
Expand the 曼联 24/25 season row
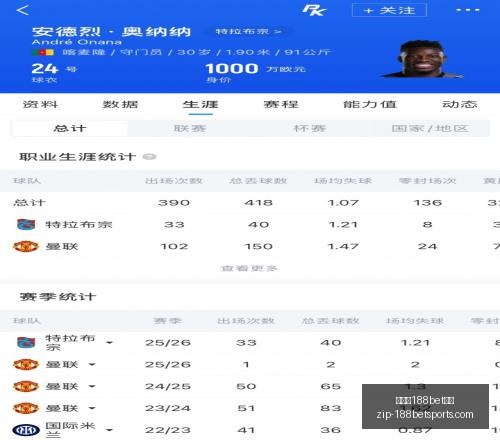pyautogui.click(x=92, y=387)
